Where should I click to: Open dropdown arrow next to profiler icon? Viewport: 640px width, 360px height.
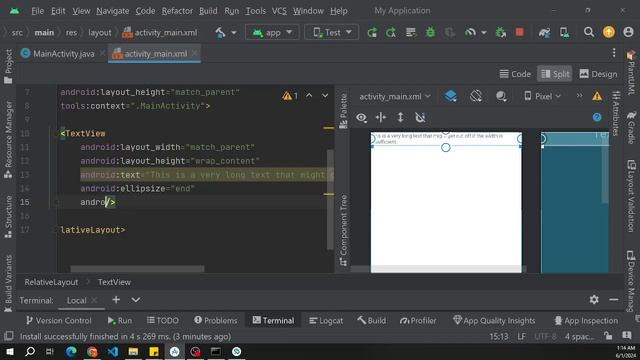[484, 32]
